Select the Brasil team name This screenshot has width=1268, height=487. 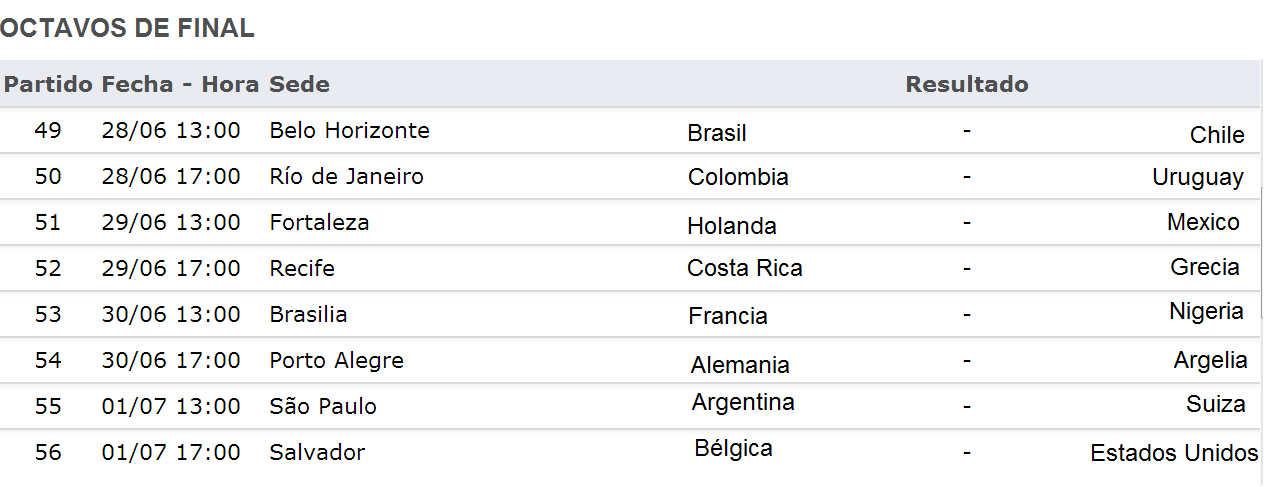coord(717,133)
